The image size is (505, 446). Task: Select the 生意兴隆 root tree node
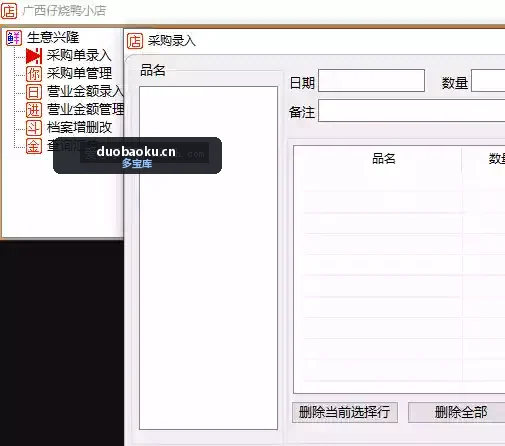[53, 37]
